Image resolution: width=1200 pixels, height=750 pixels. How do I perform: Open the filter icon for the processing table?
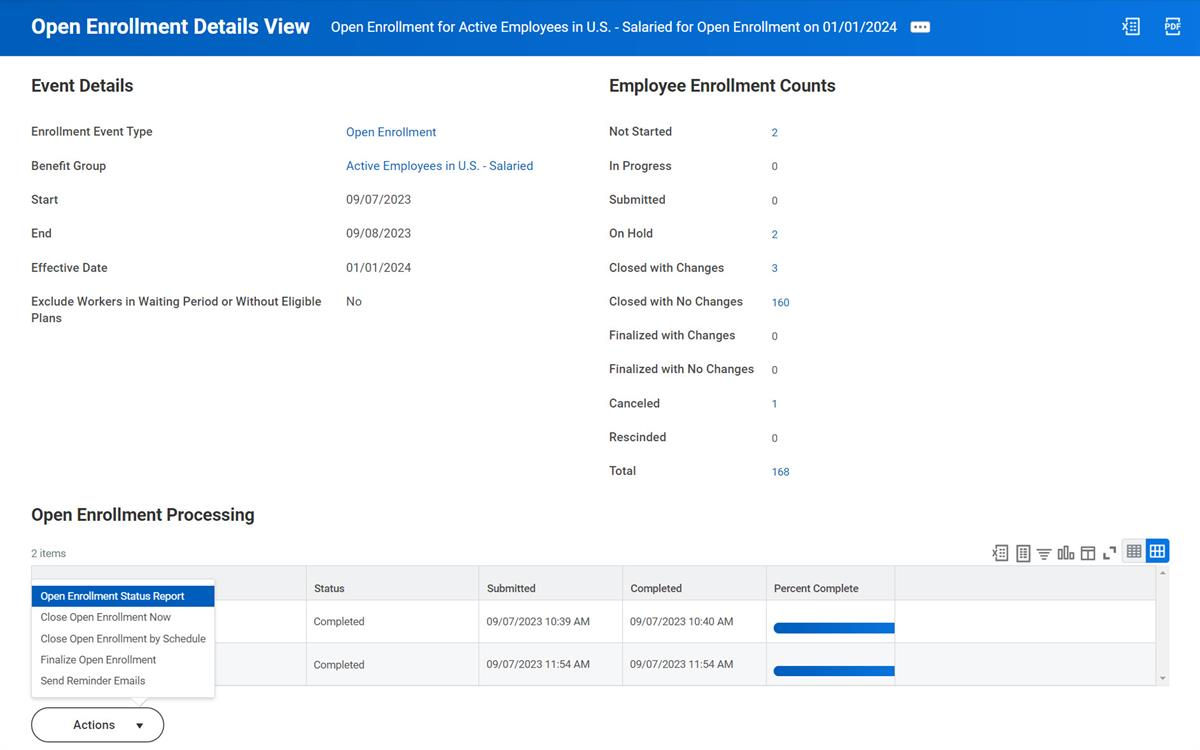pyautogui.click(x=1044, y=552)
